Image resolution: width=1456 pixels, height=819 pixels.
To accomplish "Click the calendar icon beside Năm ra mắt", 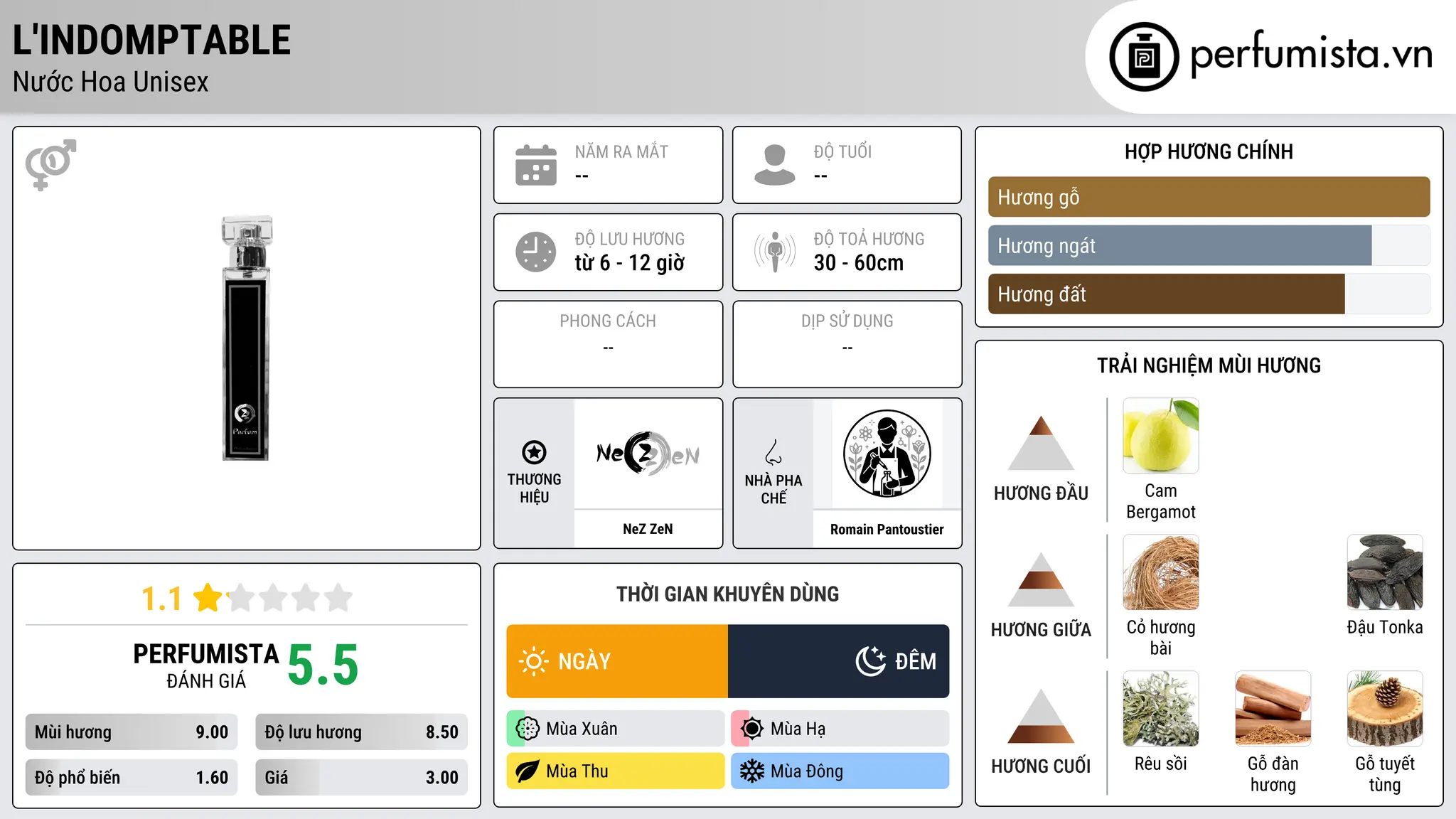I will (536, 165).
